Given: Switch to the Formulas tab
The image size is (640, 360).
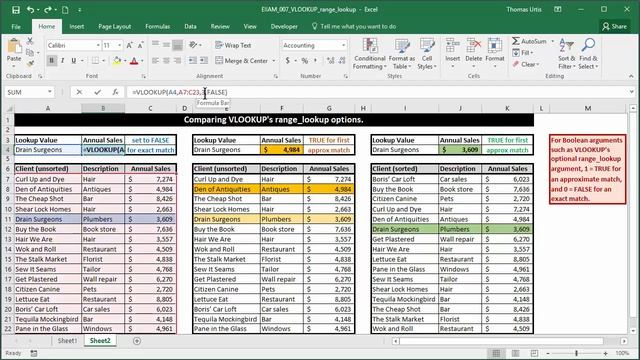Looking at the screenshot, I should pos(157,27).
